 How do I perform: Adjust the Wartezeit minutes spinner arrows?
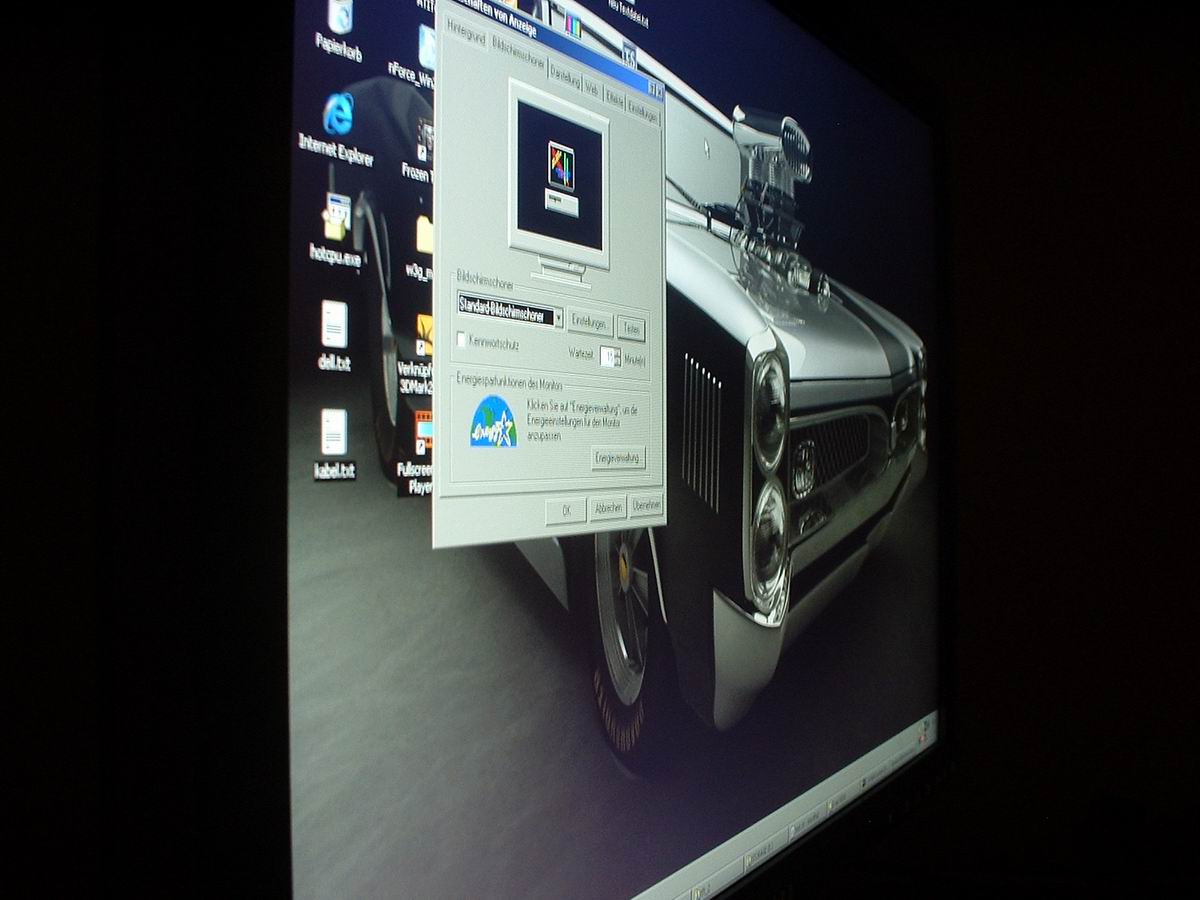(617, 356)
